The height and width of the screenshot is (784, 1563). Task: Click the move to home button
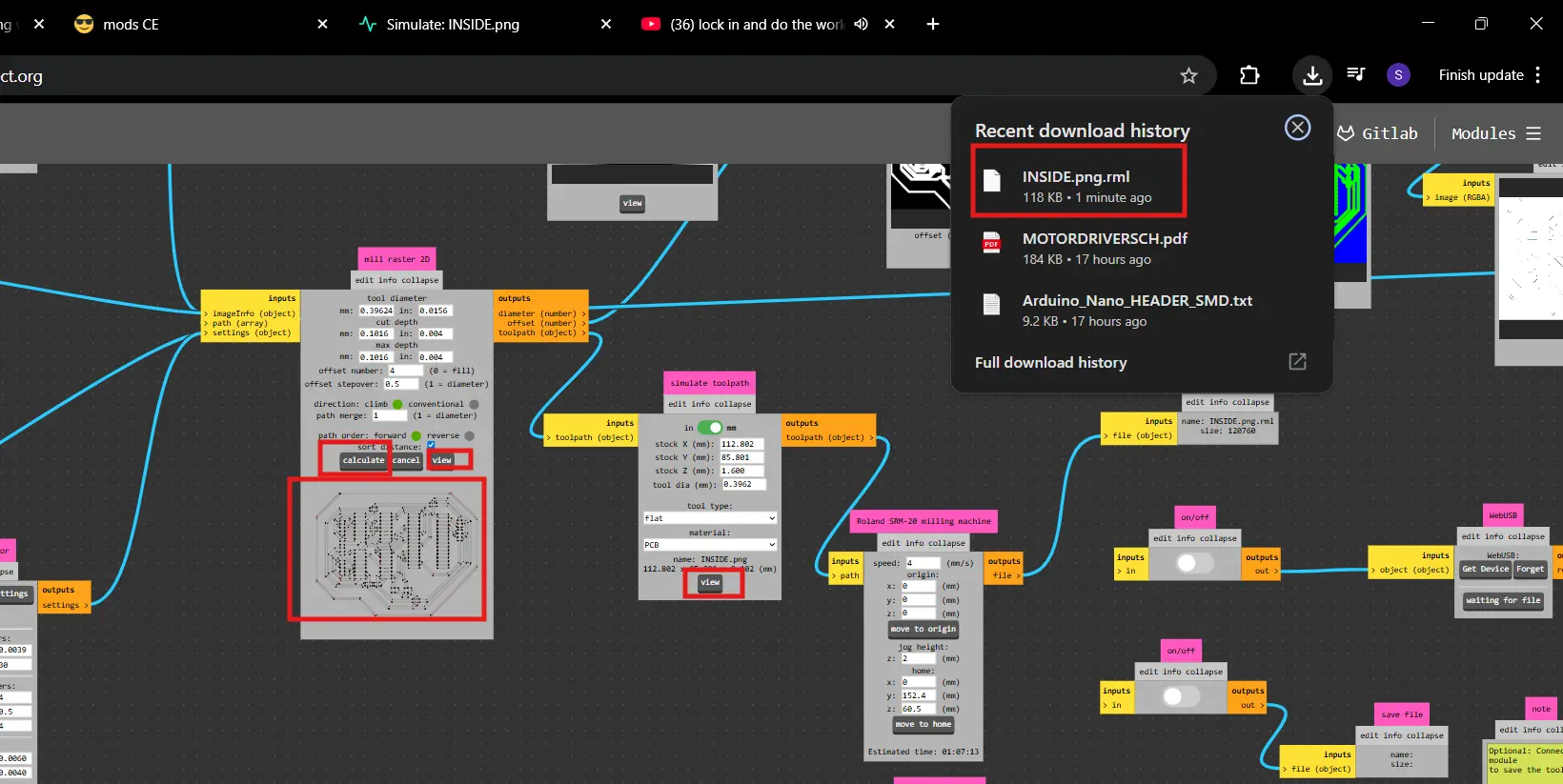point(923,724)
